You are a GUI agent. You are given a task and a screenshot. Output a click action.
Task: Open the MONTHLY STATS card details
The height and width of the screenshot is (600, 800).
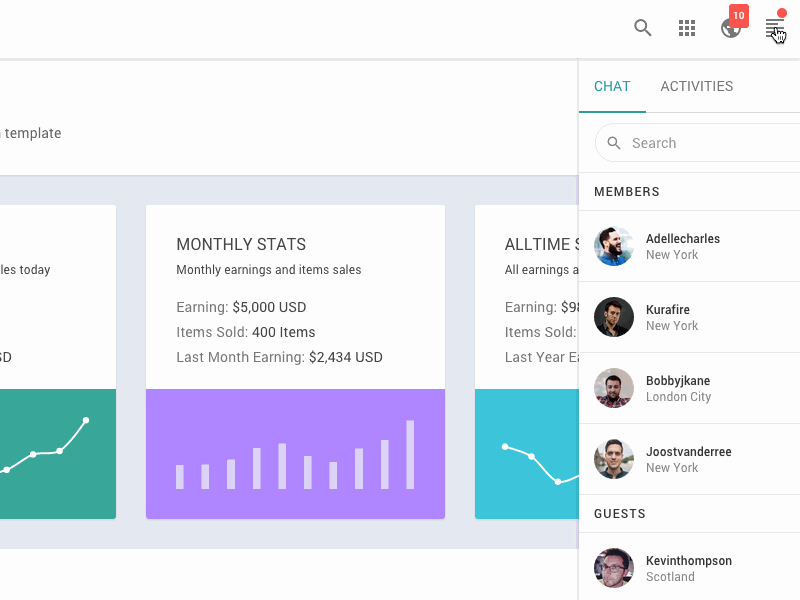pyautogui.click(x=241, y=244)
